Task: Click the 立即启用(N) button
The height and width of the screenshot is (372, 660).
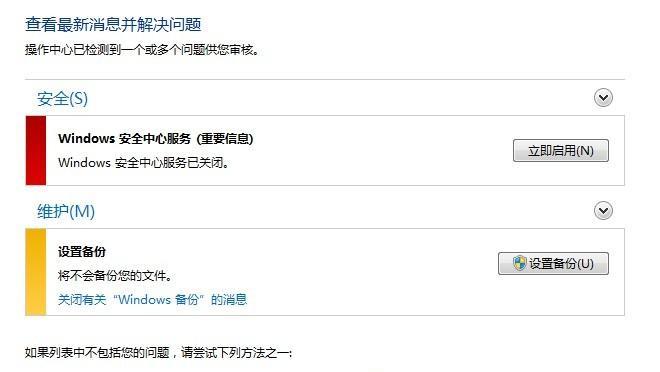Action: click(561, 151)
